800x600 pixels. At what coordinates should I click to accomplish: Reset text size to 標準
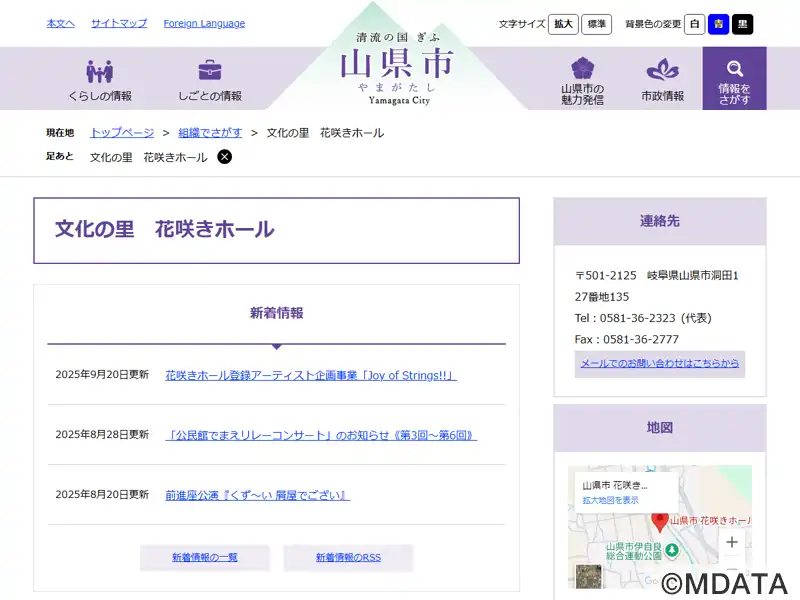pyautogui.click(x=596, y=24)
